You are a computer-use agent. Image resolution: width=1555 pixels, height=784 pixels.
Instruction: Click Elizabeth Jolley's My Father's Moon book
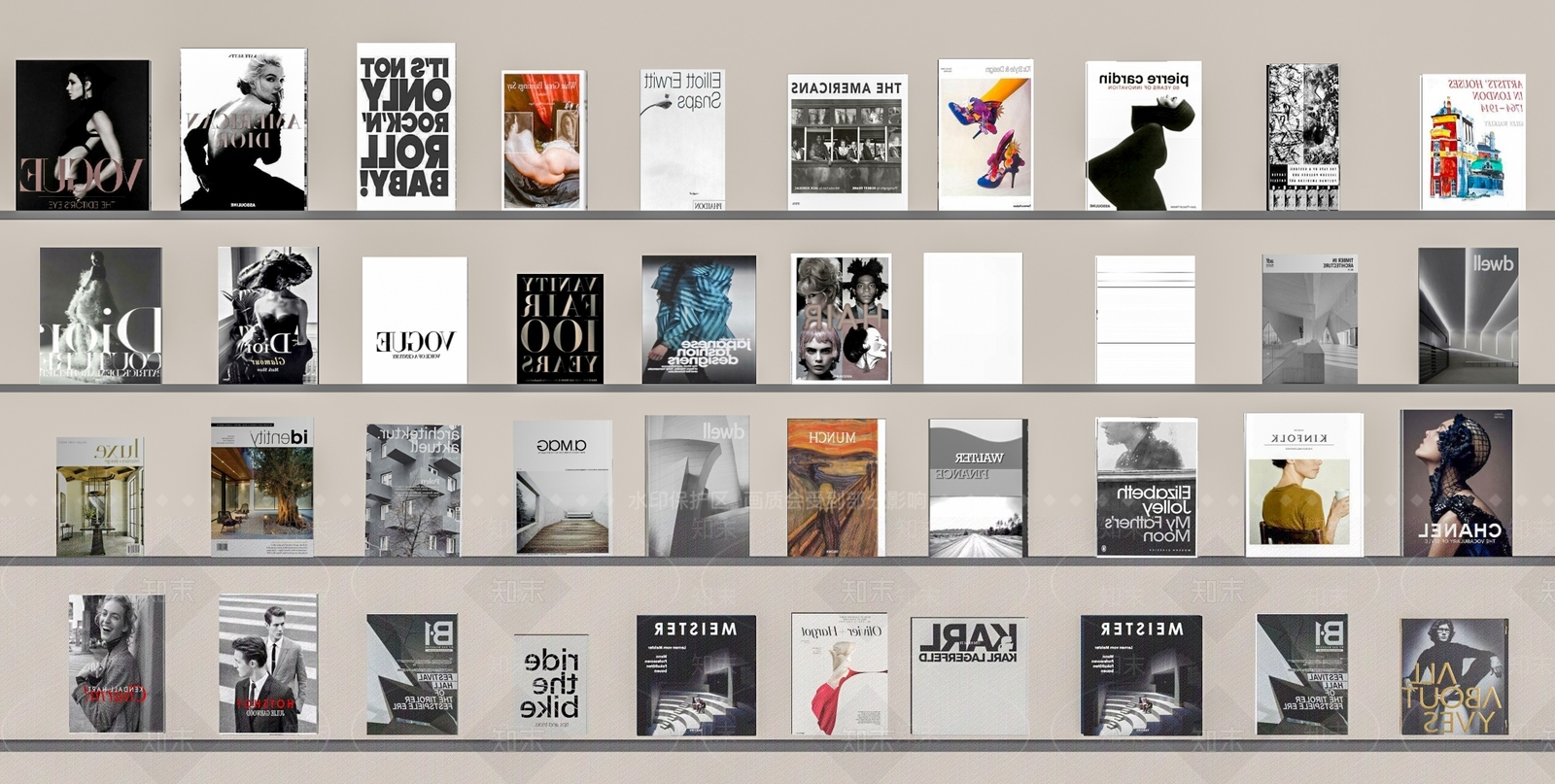point(1147,488)
